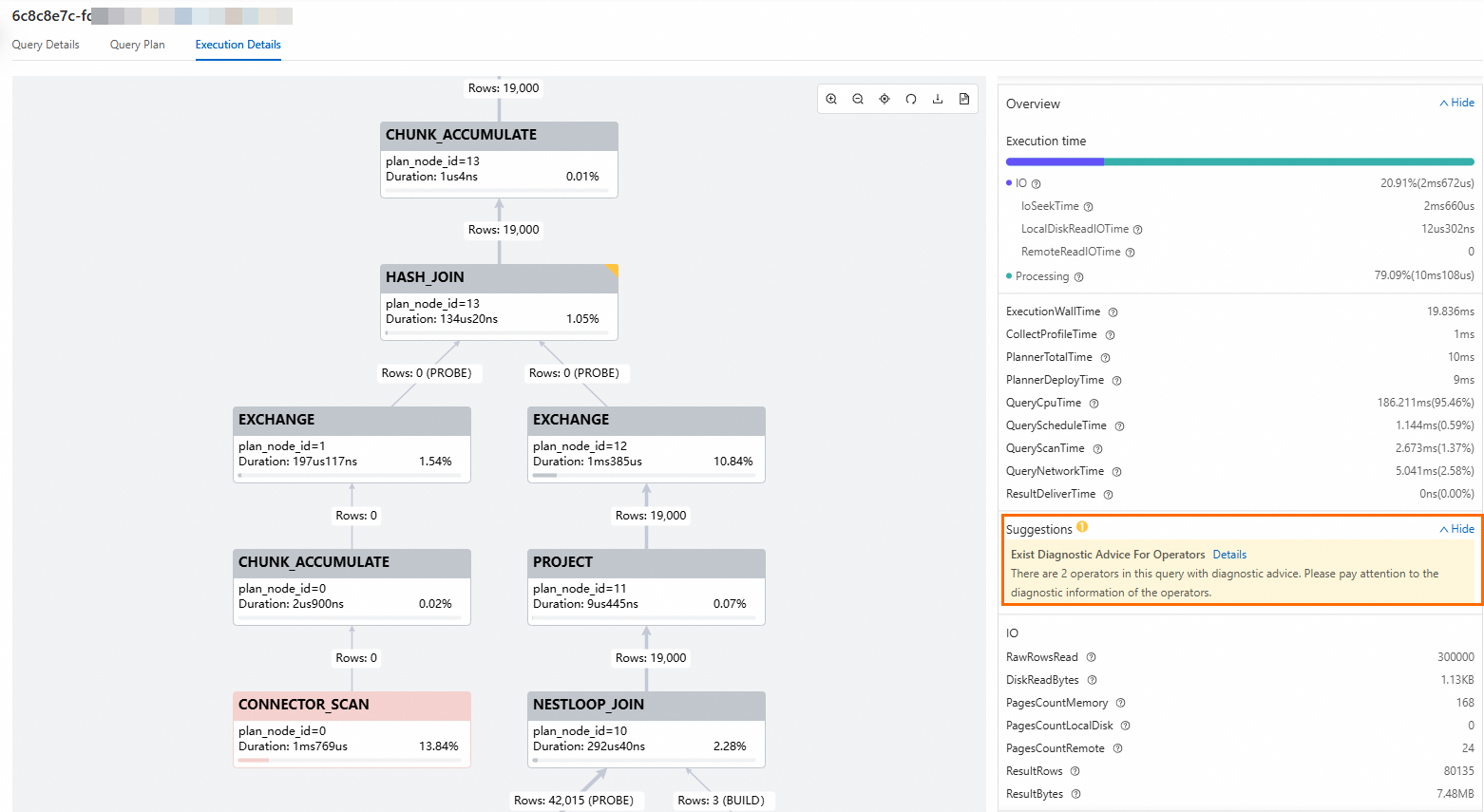
Task: Click the help icon next to Processing
Action: click(1079, 277)
